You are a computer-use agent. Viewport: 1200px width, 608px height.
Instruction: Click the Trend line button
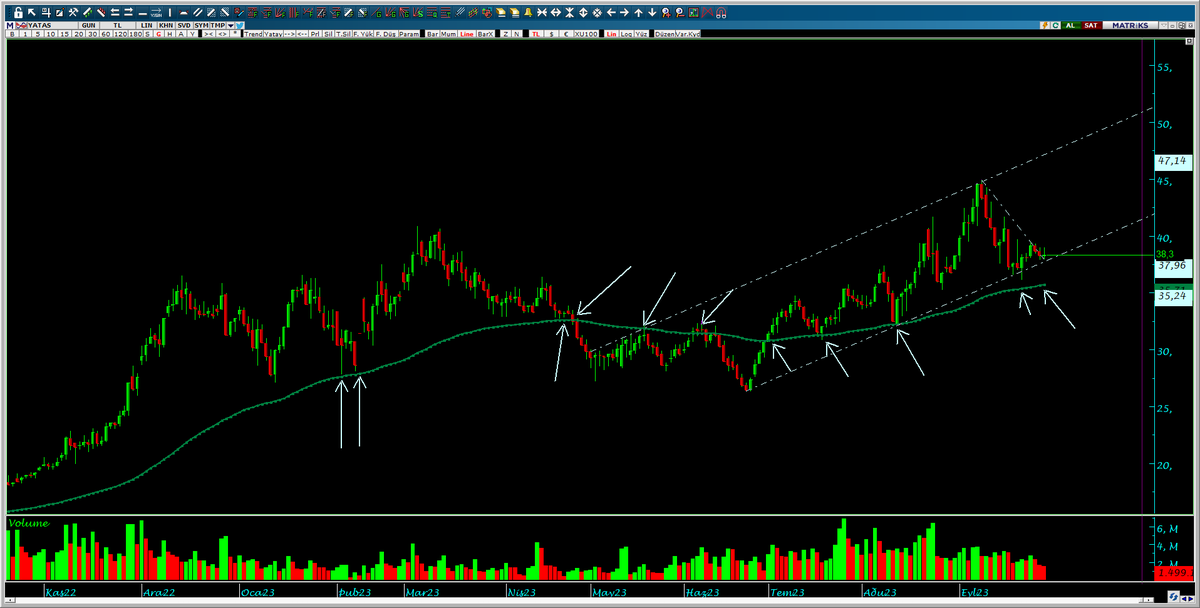click(x=253, y=34)
